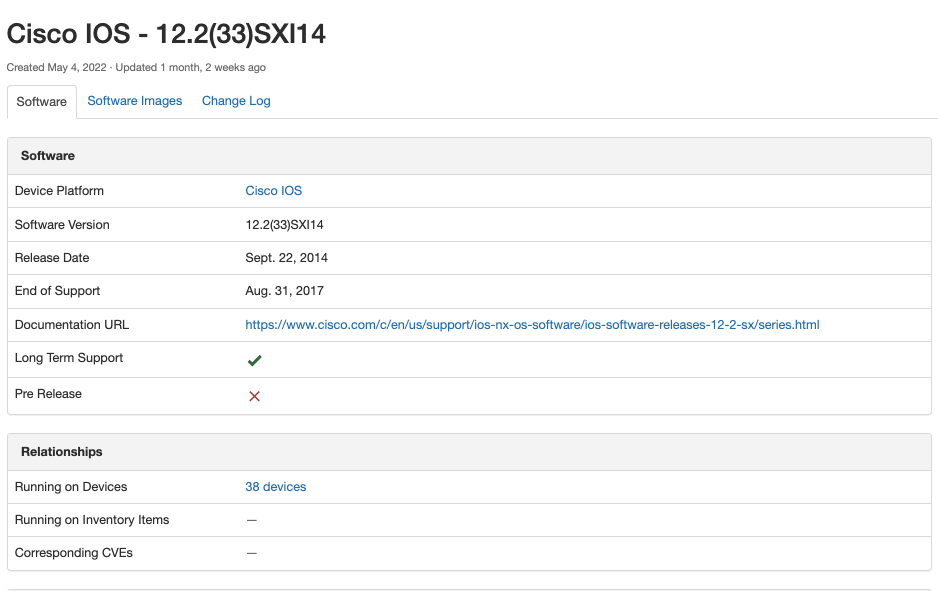
Task: Click the Release Date value Sept. 22, 2014
Action: (286, 258)
